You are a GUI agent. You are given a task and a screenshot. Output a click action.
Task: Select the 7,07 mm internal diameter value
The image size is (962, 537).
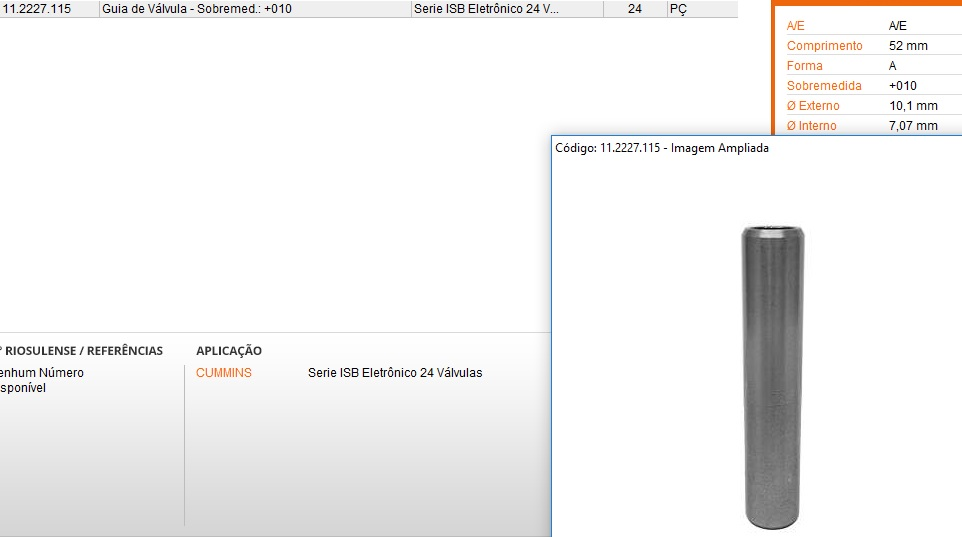tap(913, 126)
